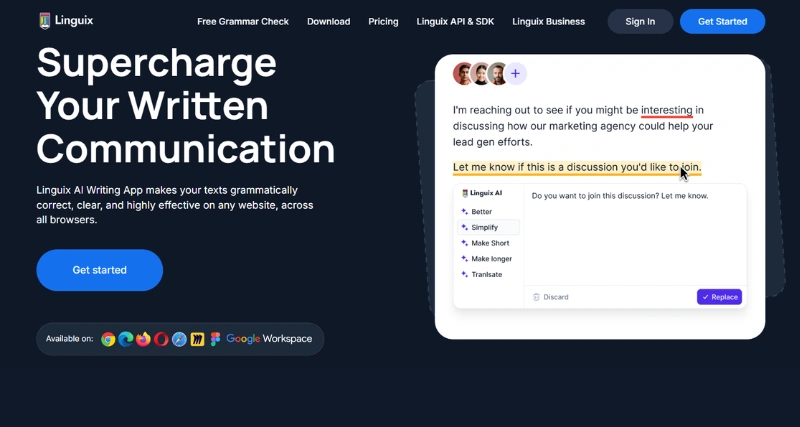Click the Firefox browser icon

click(143, 339)
